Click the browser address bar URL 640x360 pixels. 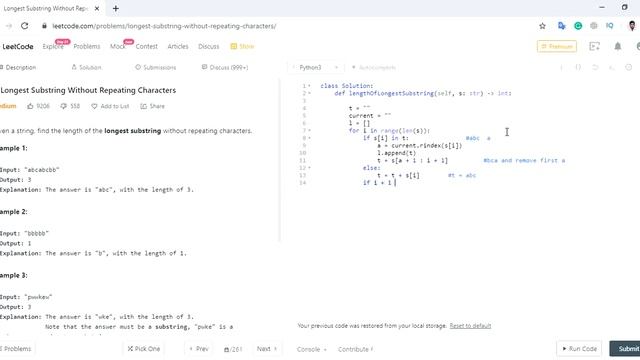[164, 26]
